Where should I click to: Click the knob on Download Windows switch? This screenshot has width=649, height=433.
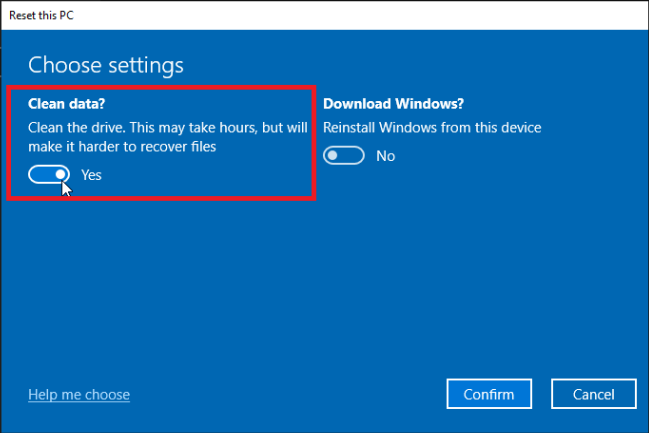[334, 156]
